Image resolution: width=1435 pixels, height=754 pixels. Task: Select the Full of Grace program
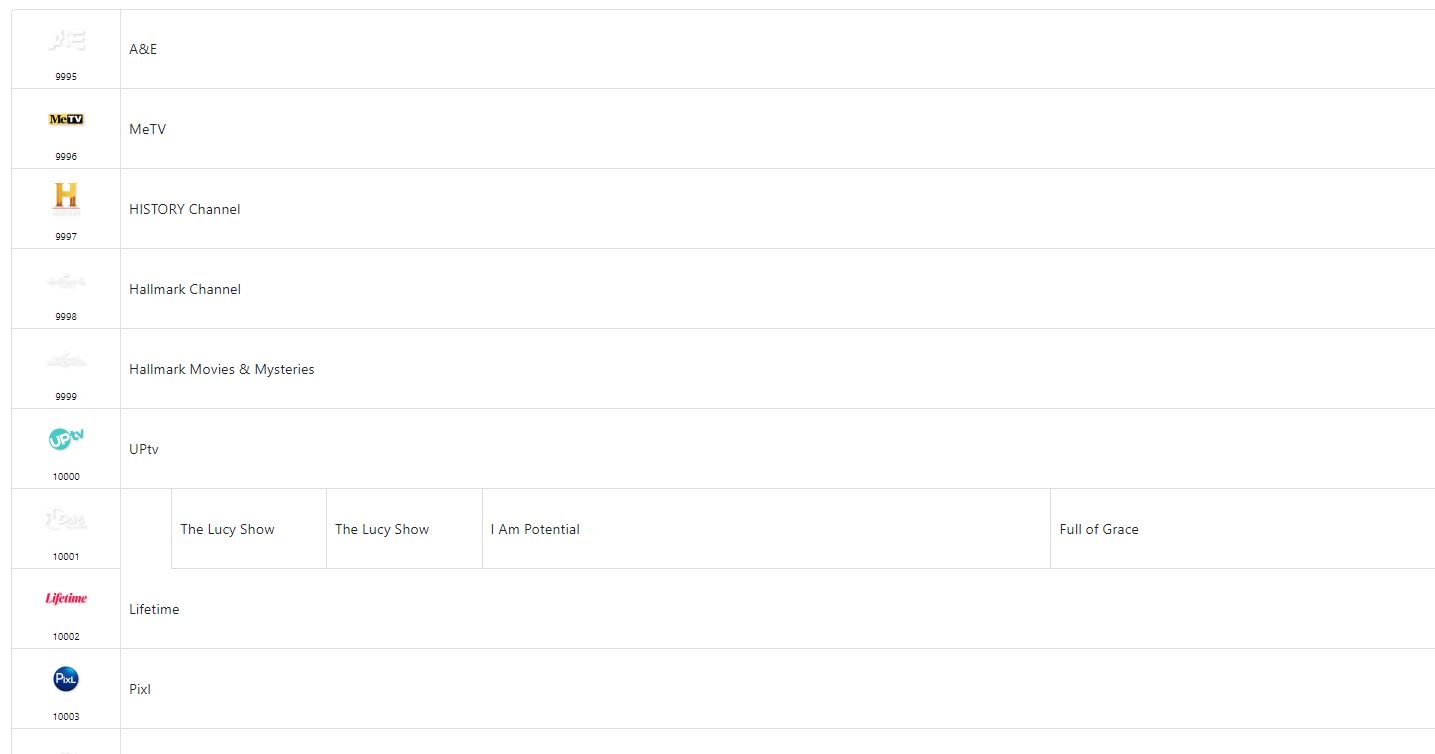coord(1099,529)
